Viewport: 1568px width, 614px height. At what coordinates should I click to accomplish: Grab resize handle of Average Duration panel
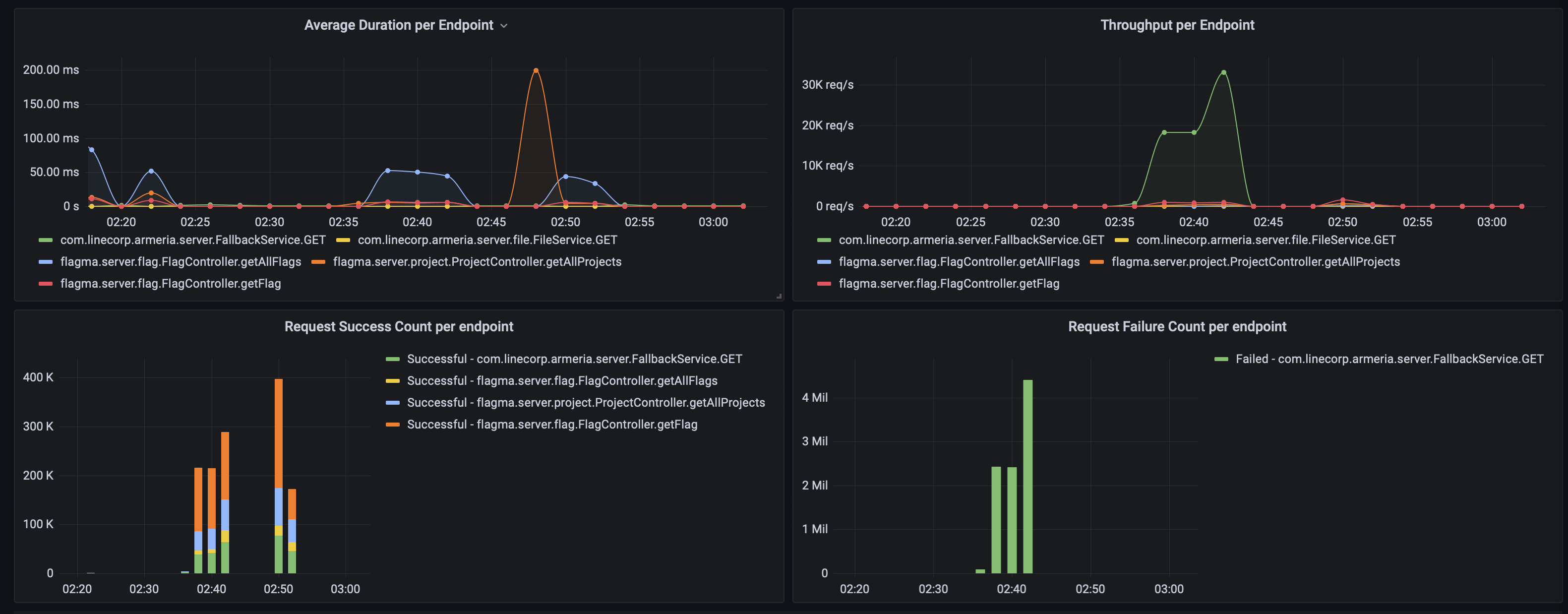[x=779, y=297]
